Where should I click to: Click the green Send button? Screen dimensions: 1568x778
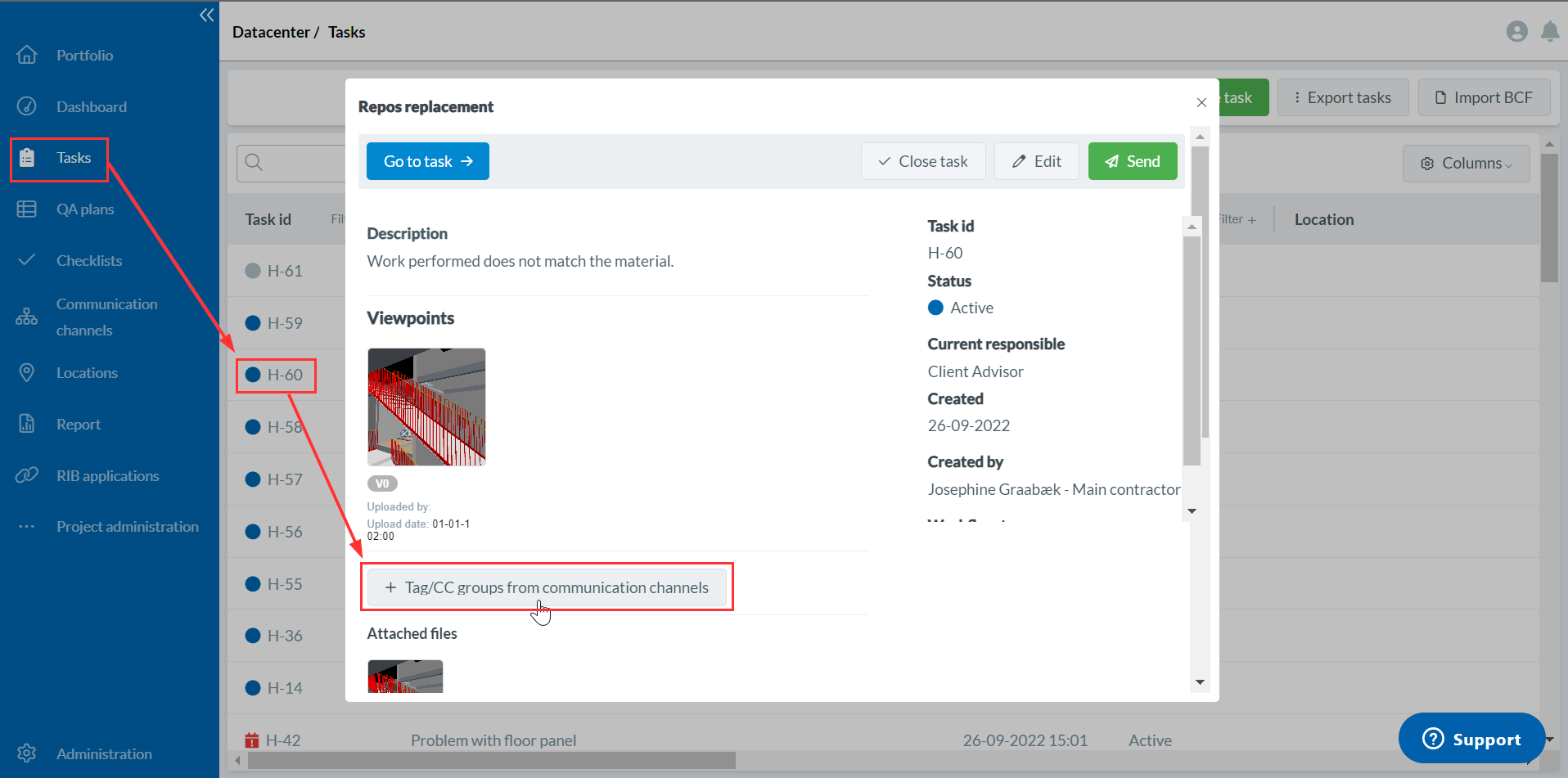point(1132,161)
